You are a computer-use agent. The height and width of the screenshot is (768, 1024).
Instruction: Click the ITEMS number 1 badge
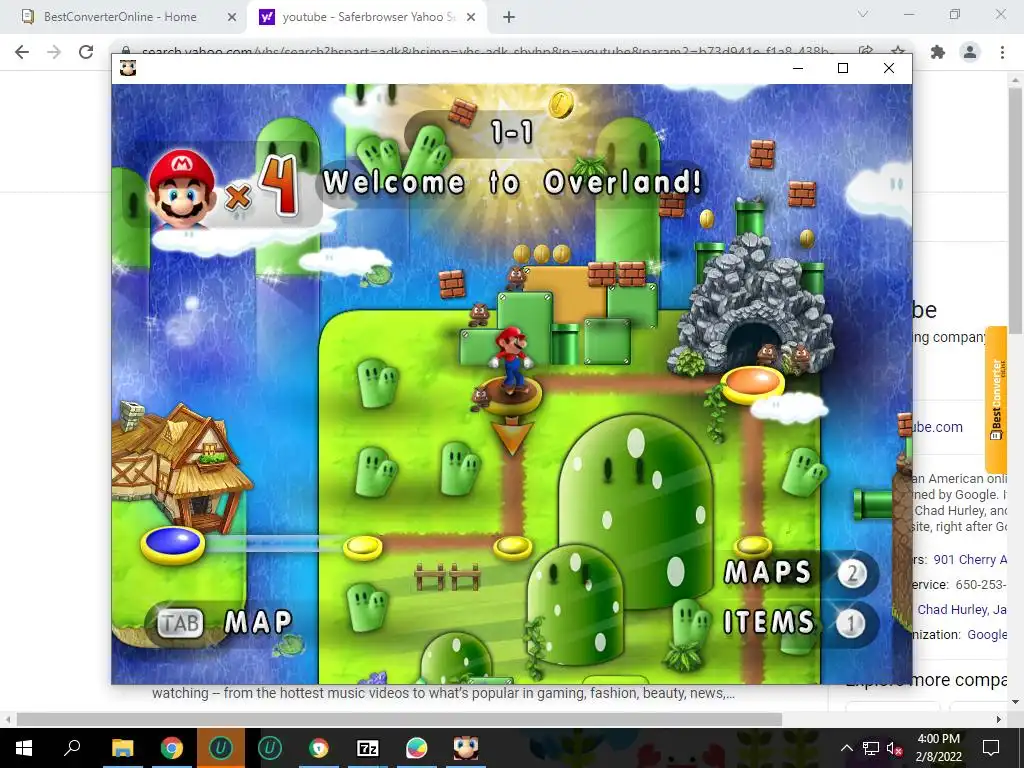[850, 624]
